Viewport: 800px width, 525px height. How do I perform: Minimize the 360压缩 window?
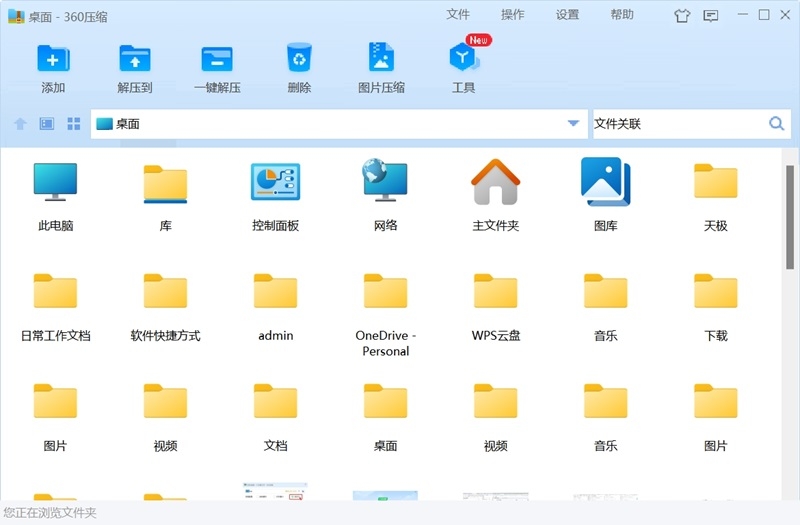(x=743, y=15)
